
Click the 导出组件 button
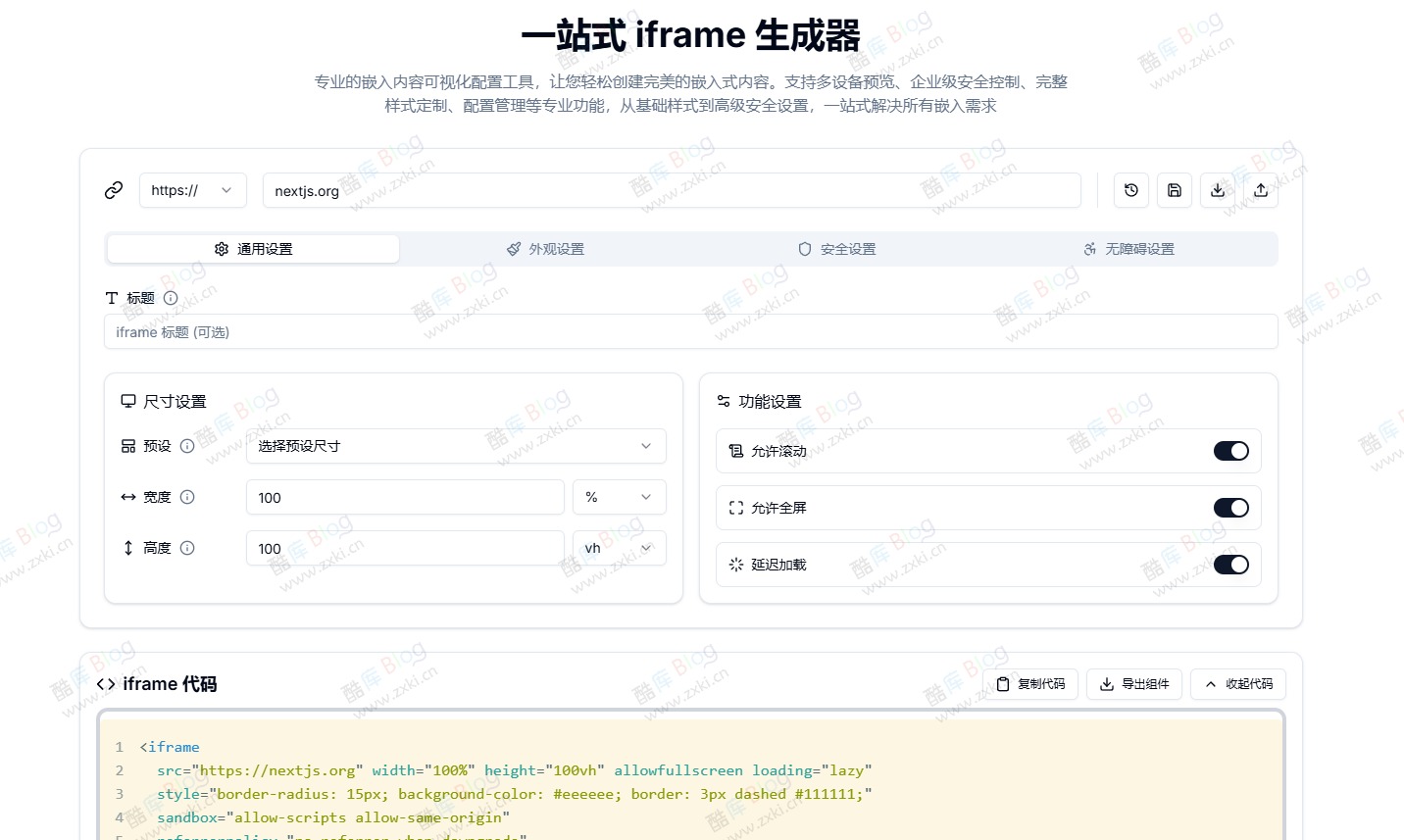tap(1134, 684)
